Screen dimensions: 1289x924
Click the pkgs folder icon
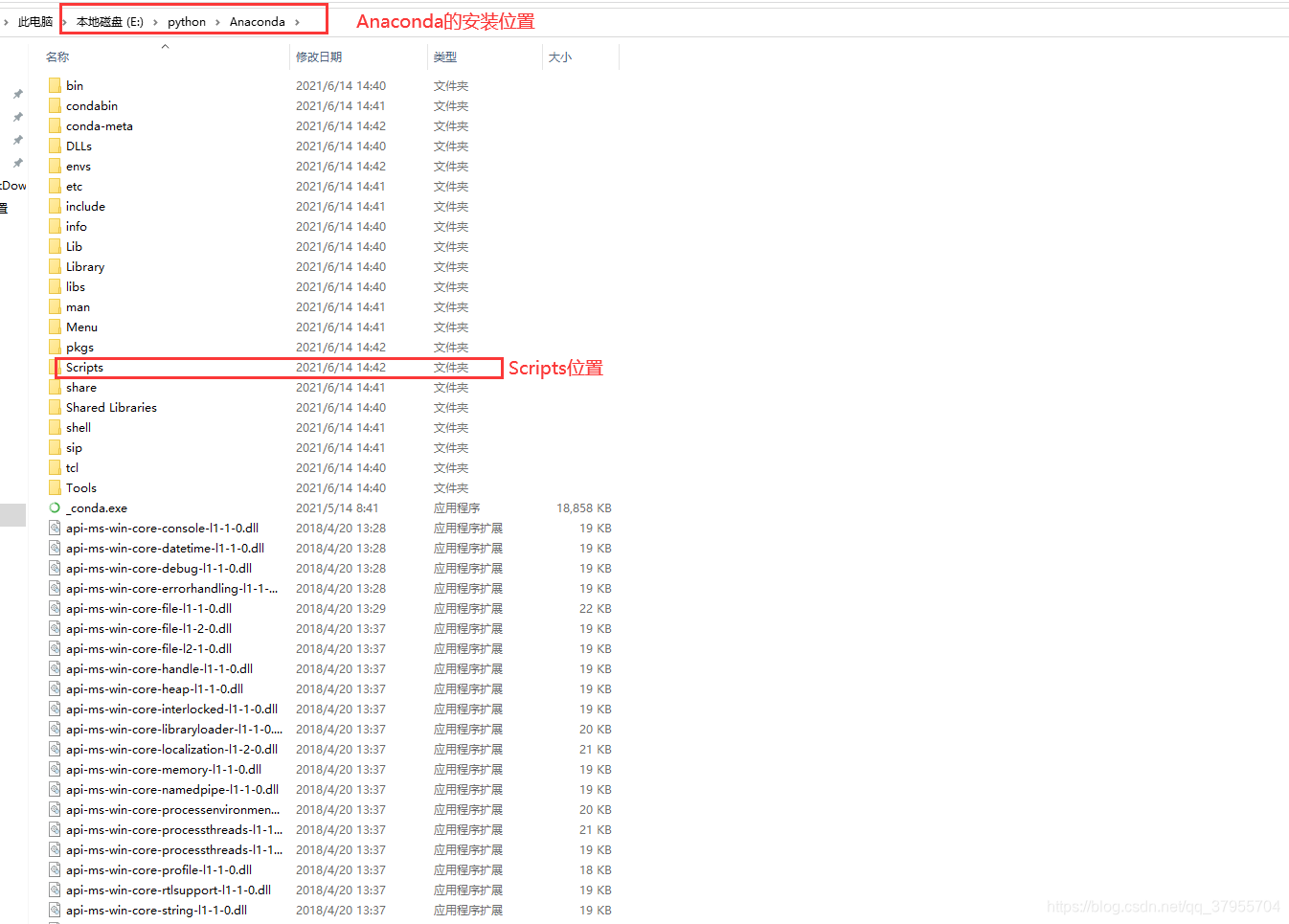tap(55, 347)
